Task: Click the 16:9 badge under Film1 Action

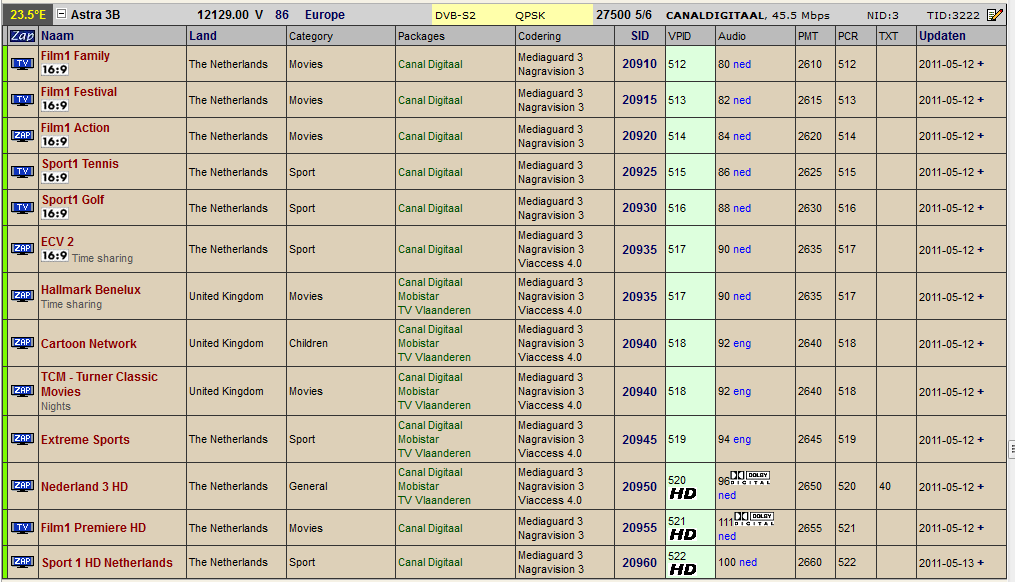Action: click(55, 142)
